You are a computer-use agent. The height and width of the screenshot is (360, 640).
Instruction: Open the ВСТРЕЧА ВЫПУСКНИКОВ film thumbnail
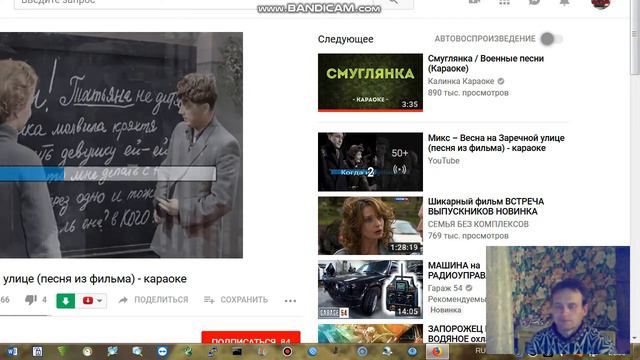(370, 226)
